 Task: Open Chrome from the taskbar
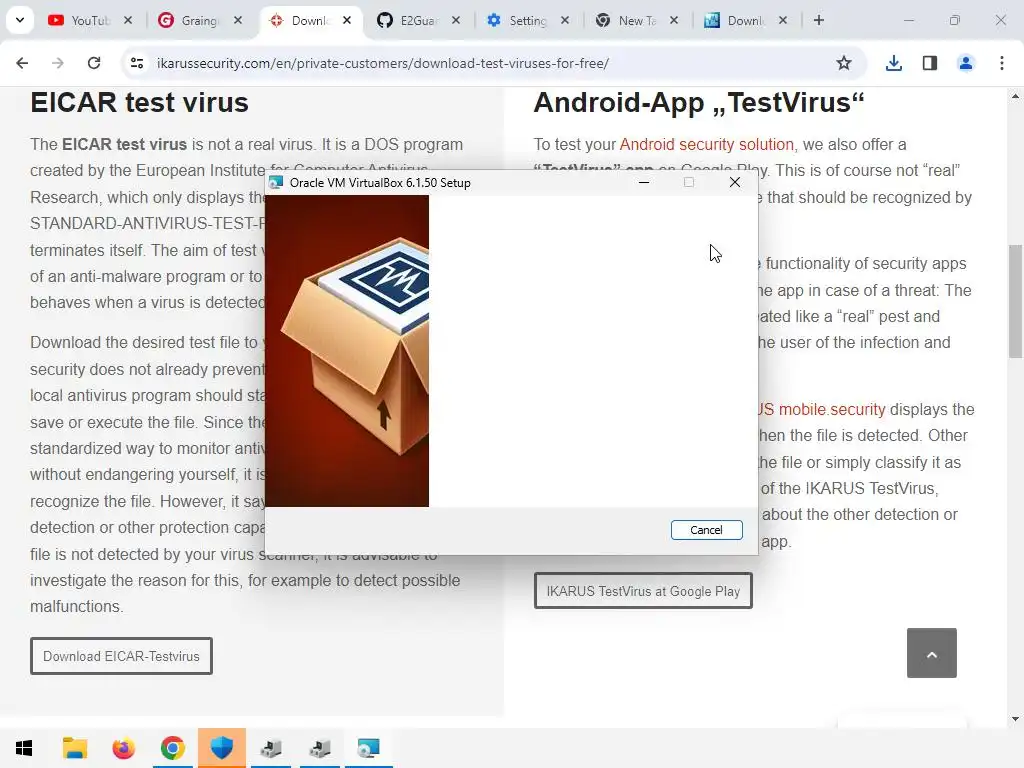tap(172, 748)
